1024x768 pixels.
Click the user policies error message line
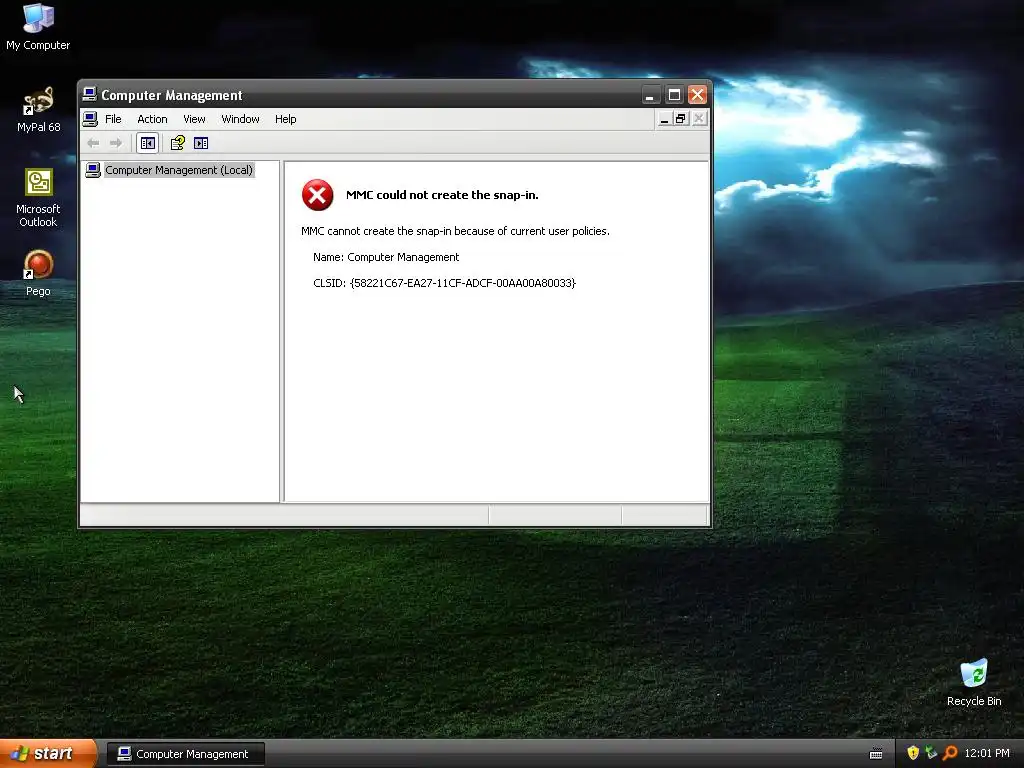455,231
